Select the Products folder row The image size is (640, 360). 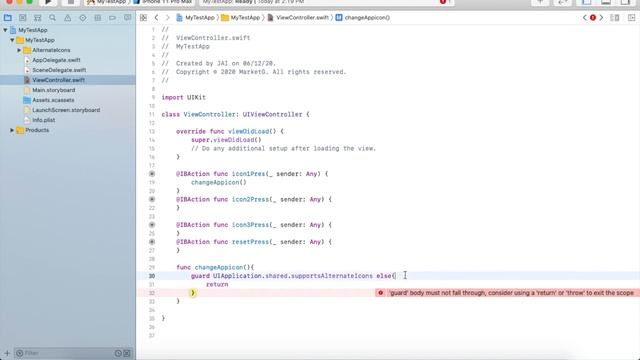click(x=37, y=130)
